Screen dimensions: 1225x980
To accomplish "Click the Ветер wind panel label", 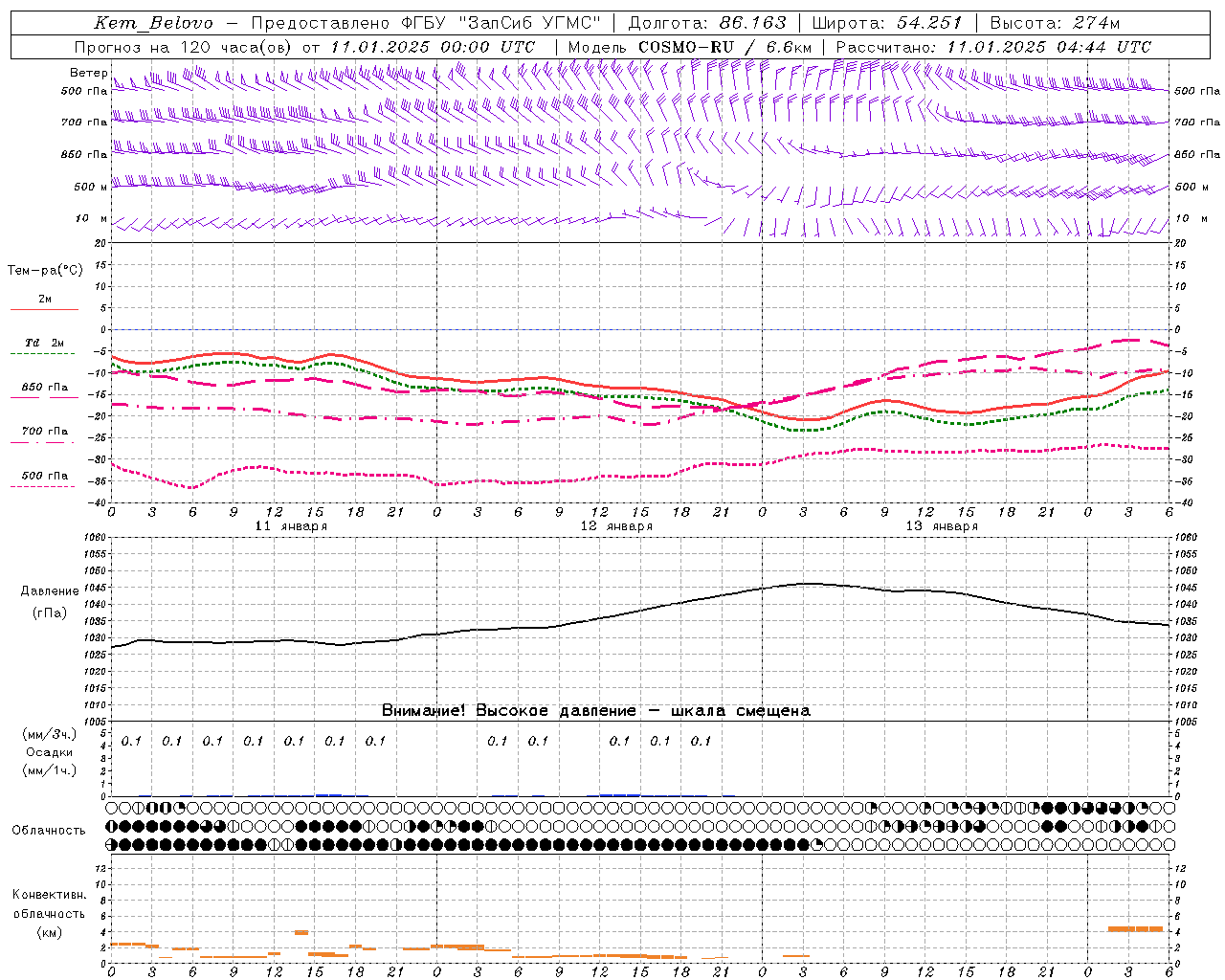I will [x=88, y=73].
